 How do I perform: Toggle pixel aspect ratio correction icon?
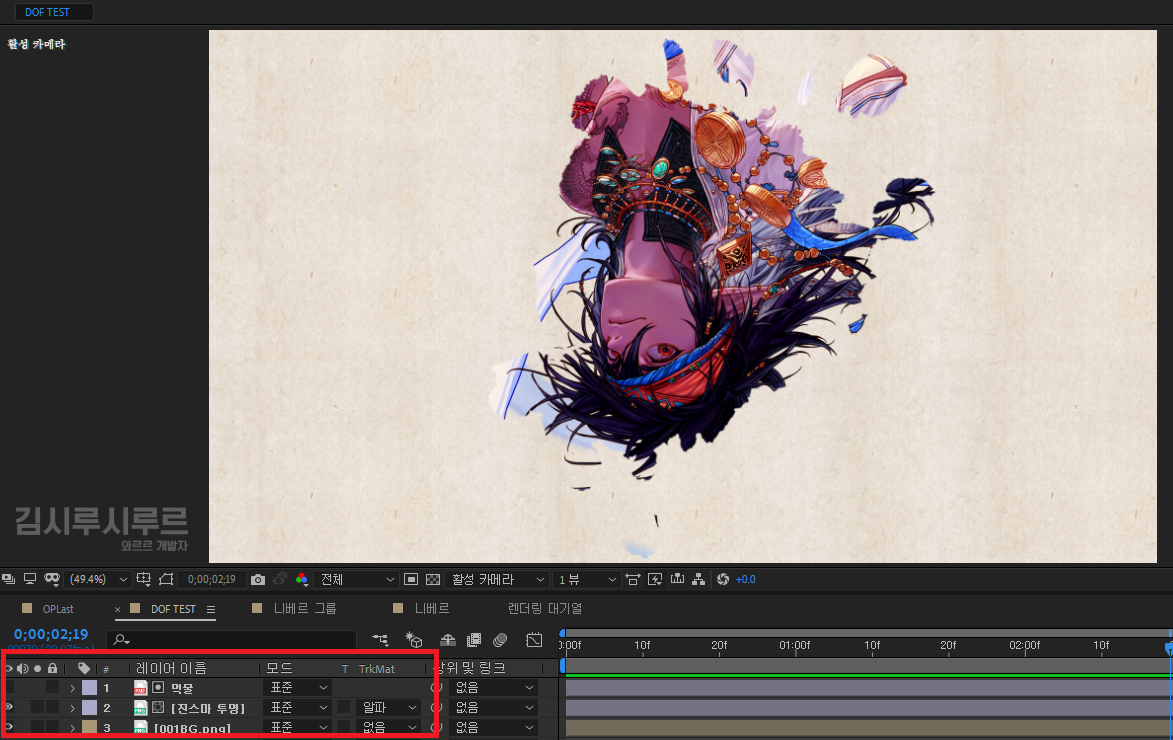point(633,579)
